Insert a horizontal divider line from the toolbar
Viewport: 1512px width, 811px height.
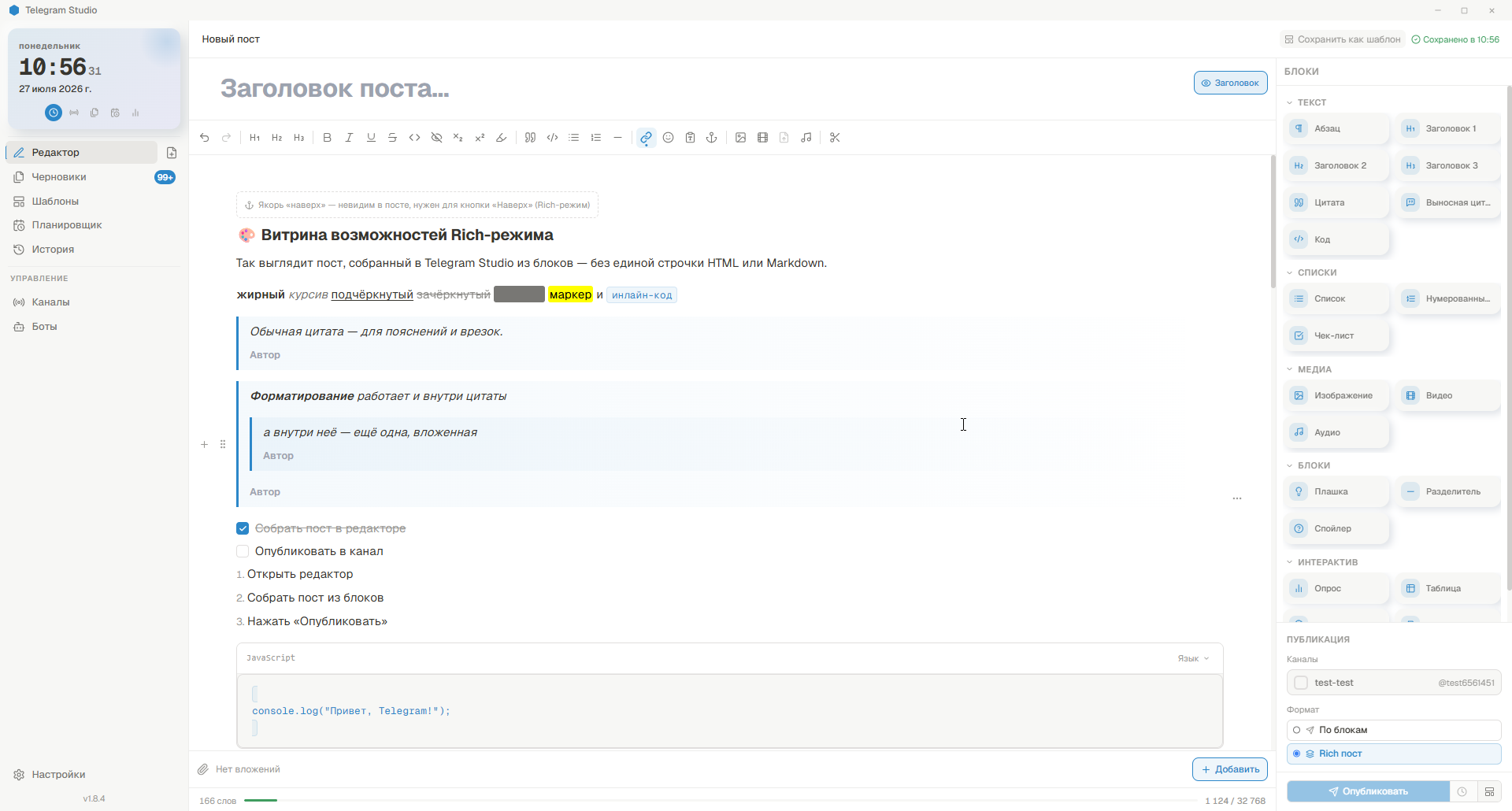coord(618,138)
